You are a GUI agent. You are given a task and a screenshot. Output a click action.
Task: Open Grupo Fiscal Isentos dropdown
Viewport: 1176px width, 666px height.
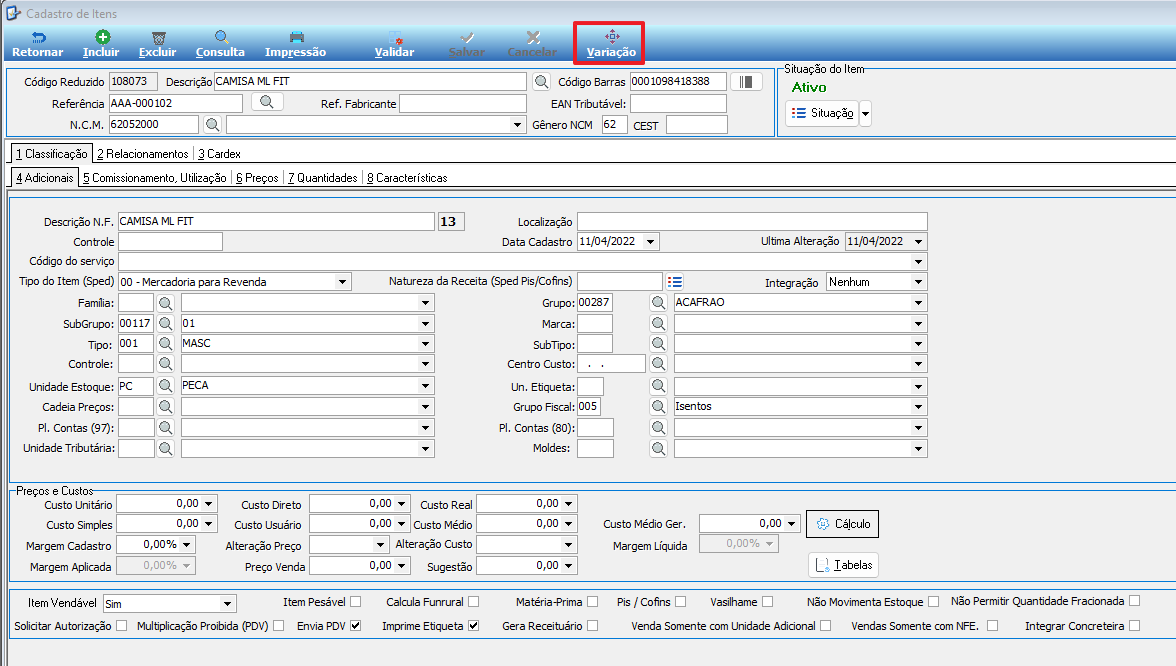918,406
